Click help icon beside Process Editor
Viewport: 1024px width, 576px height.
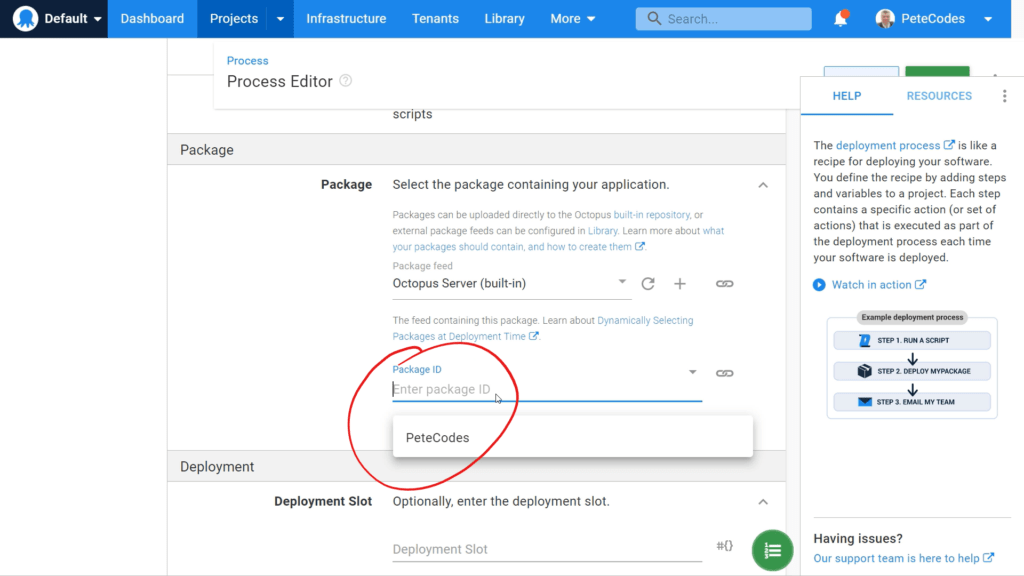pos(345,80)
